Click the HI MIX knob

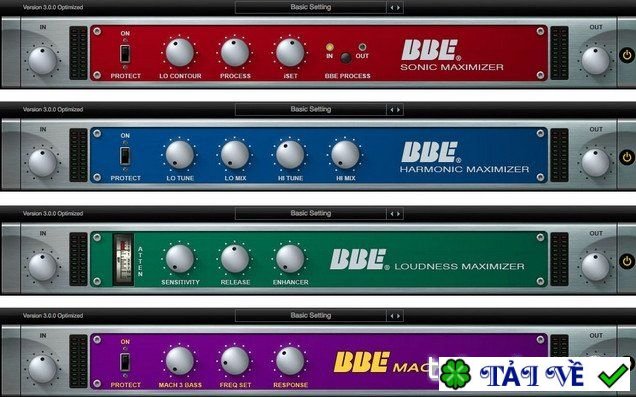tap(345, 155)
